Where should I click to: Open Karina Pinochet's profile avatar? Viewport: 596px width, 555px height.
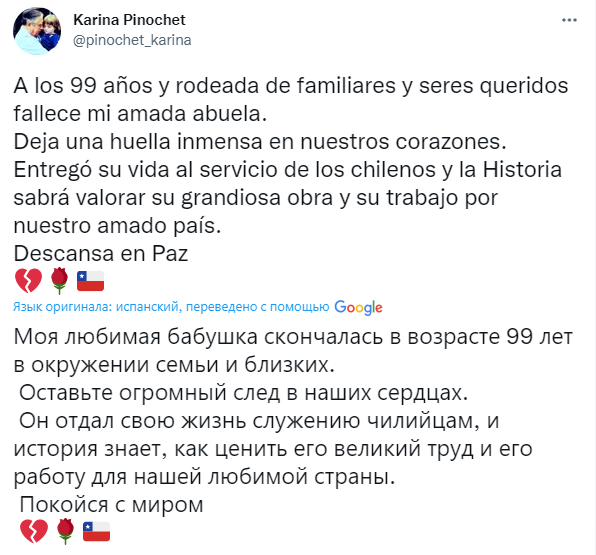(37, 31)
